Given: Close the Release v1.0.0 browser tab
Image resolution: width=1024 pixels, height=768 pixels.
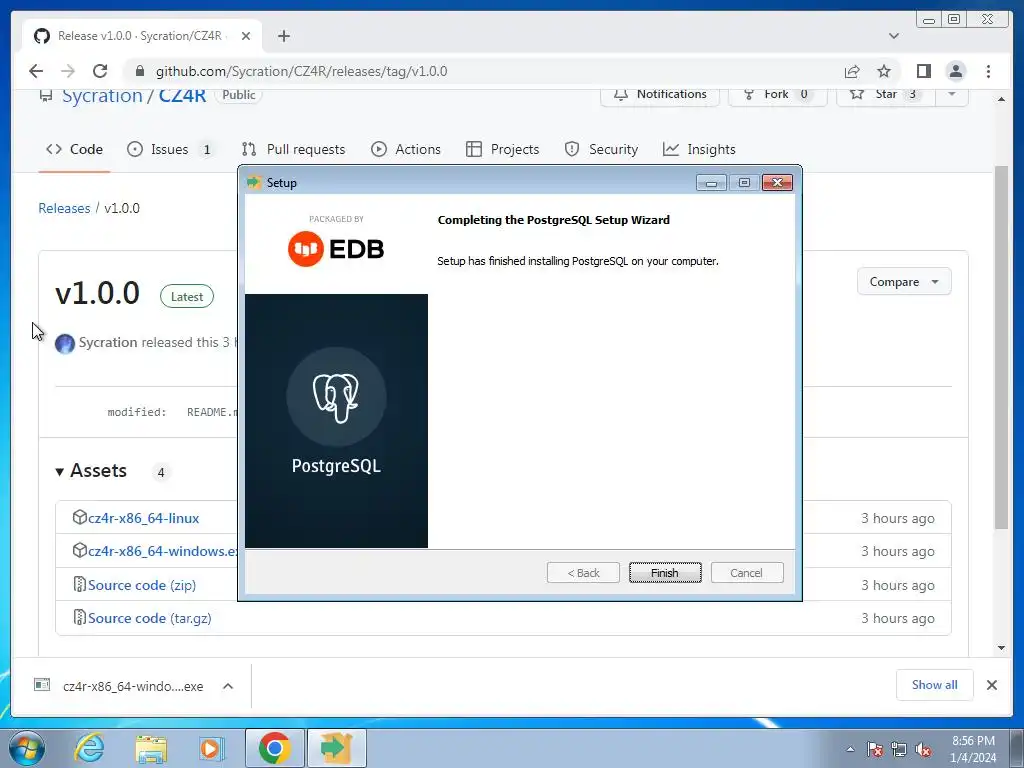Looking at the screenshot, I should point(246,36).
